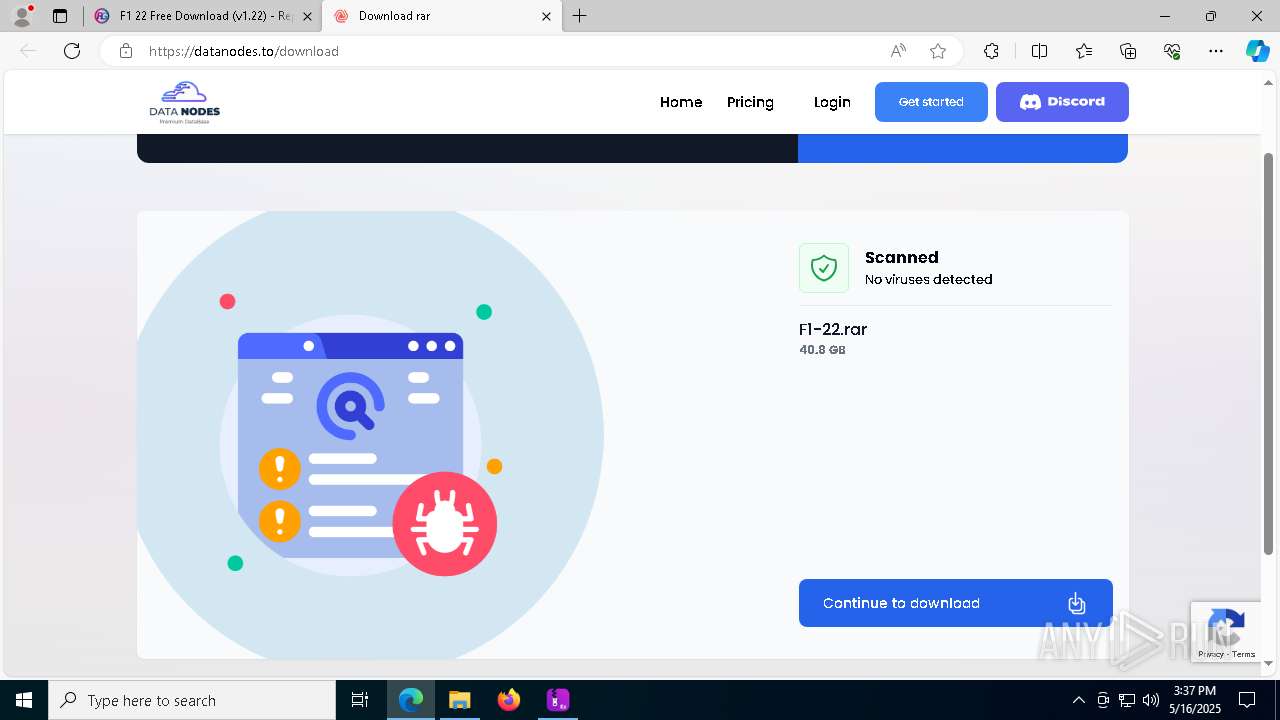The image size is (1280, 720).
Task: Click the Continue to download button
Action: [955, 603]
